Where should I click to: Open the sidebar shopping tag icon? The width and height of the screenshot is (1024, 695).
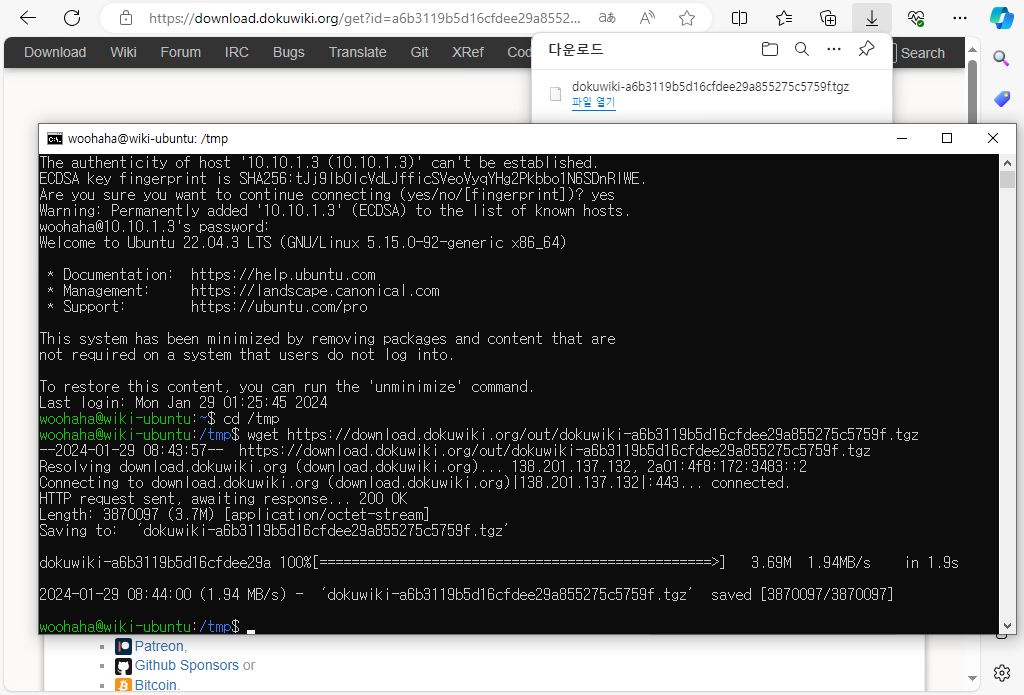click(x=1002, y=99)
